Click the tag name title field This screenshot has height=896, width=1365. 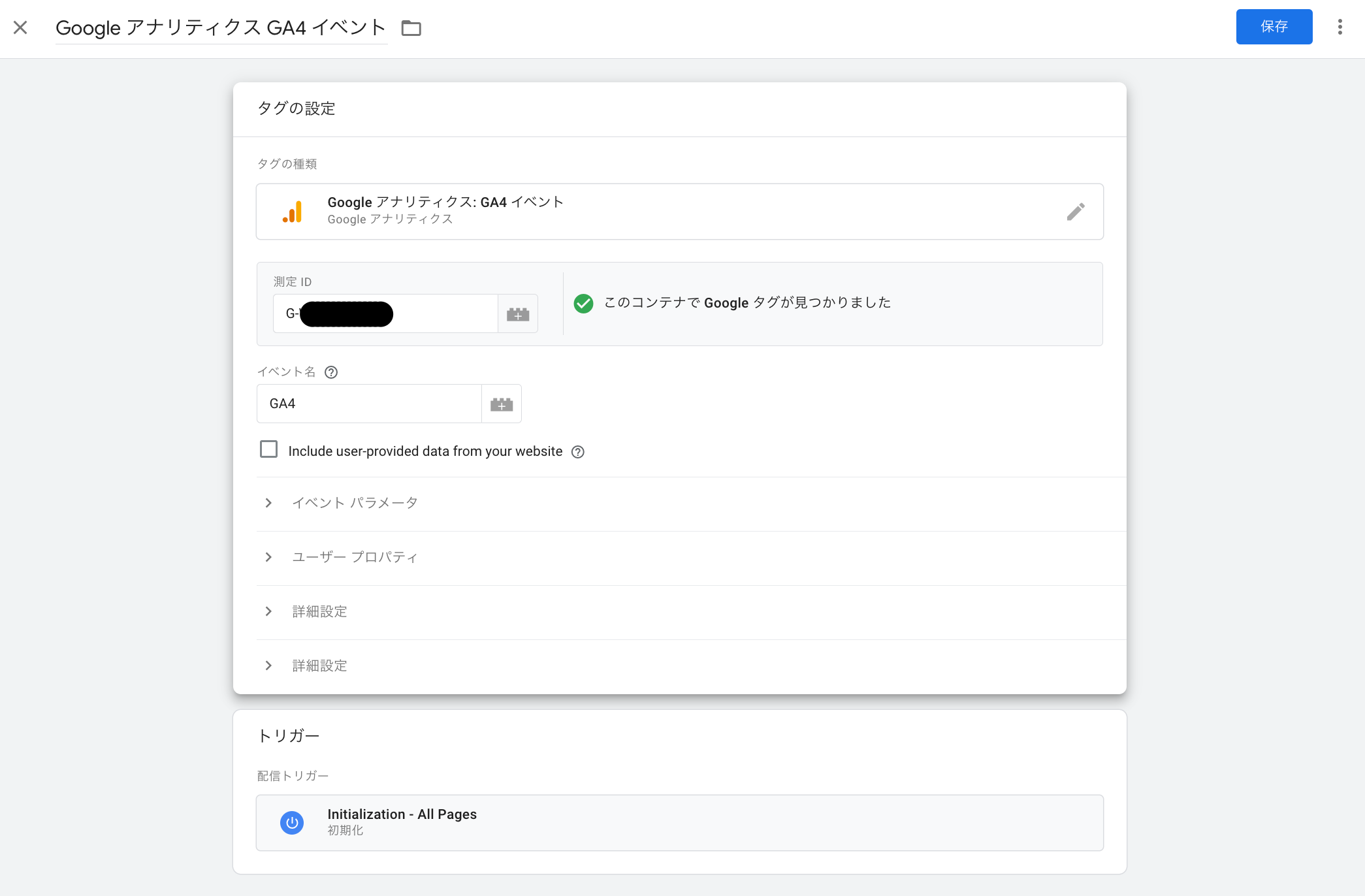[220, 27]
